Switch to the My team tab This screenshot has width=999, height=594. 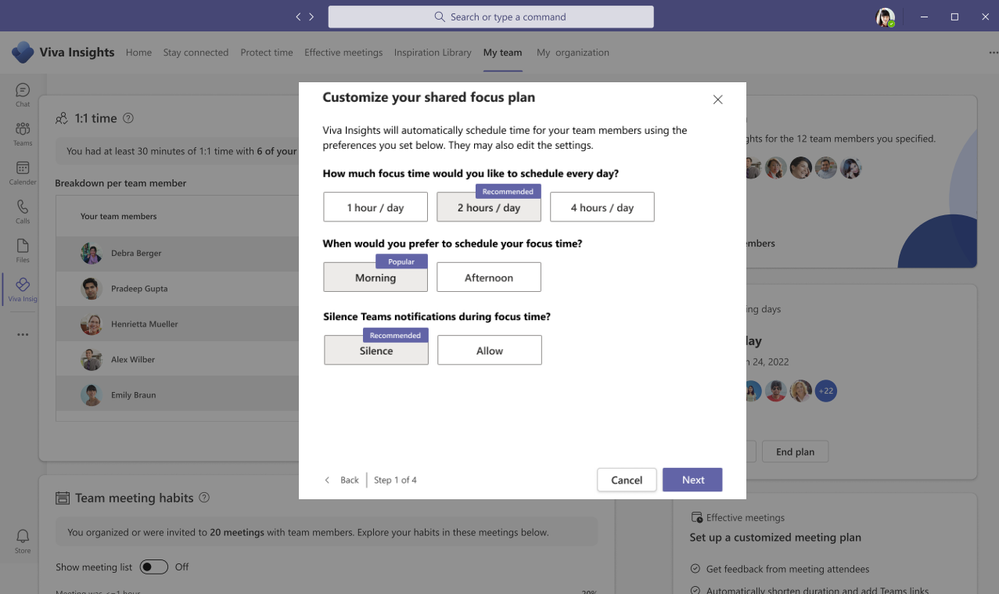(502, 52)
